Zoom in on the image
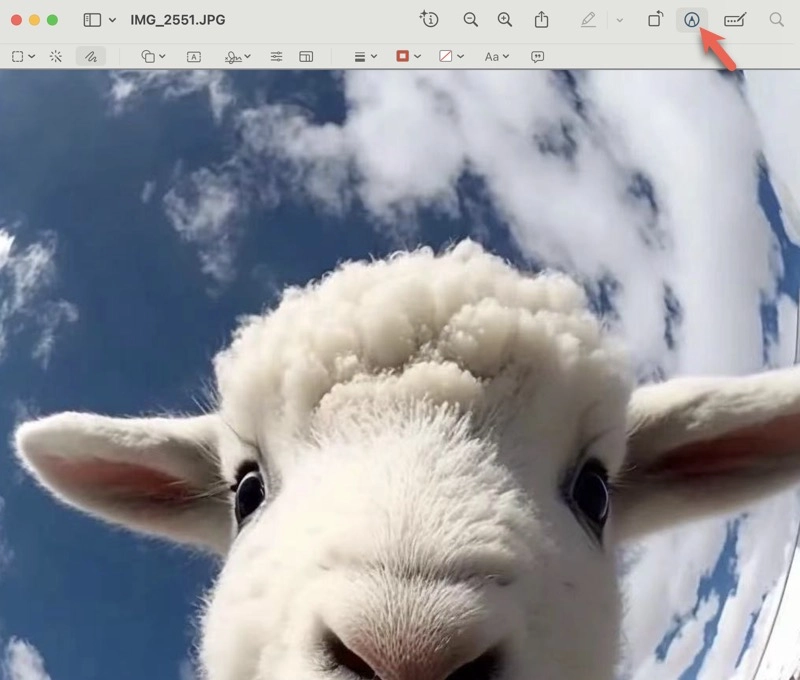The width and height of the screenshot is (800, 680). [x=503, y=19]
